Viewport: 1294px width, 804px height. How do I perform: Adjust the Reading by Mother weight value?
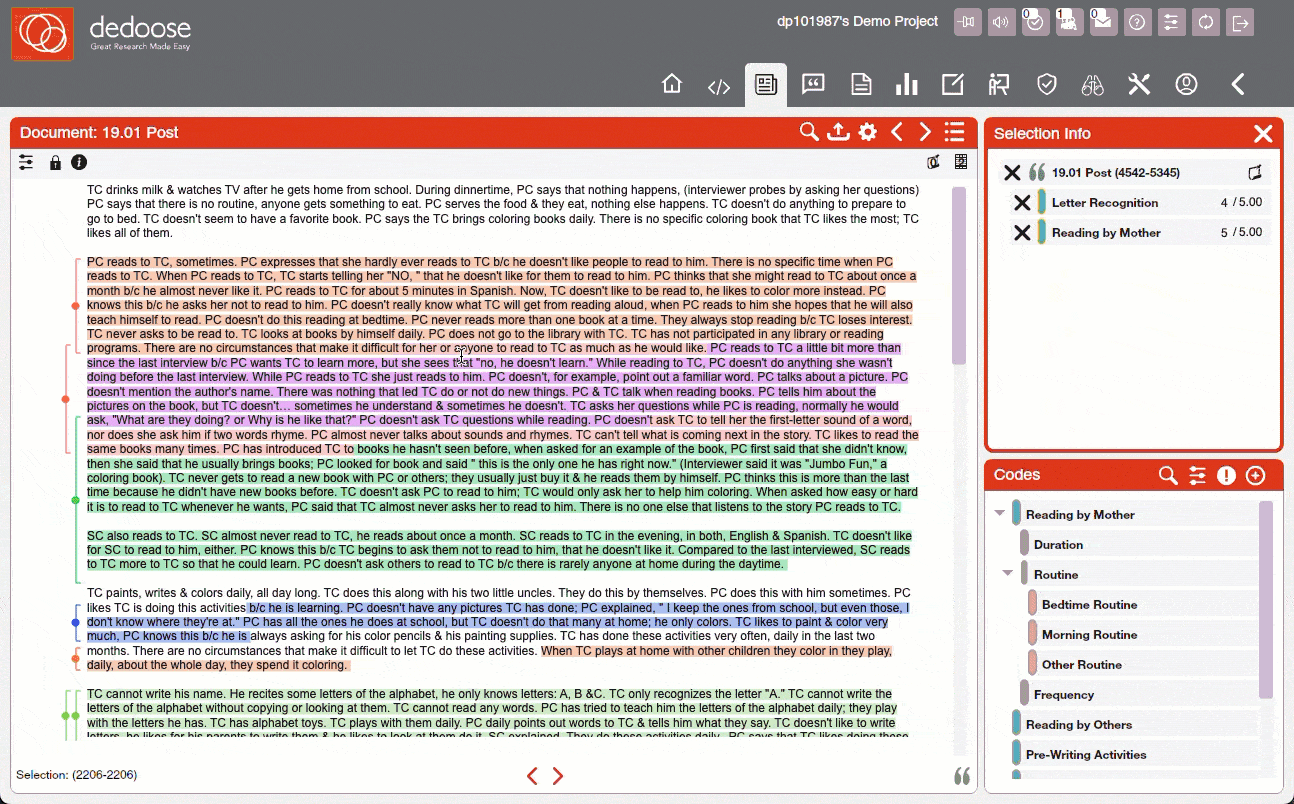(x=1240, y=232)
